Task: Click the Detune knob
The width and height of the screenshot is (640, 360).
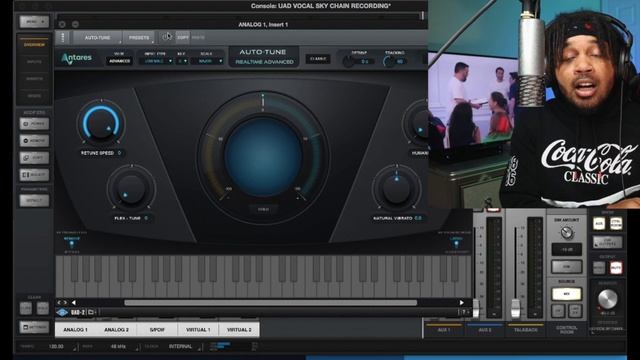Action: coord(348,62)
